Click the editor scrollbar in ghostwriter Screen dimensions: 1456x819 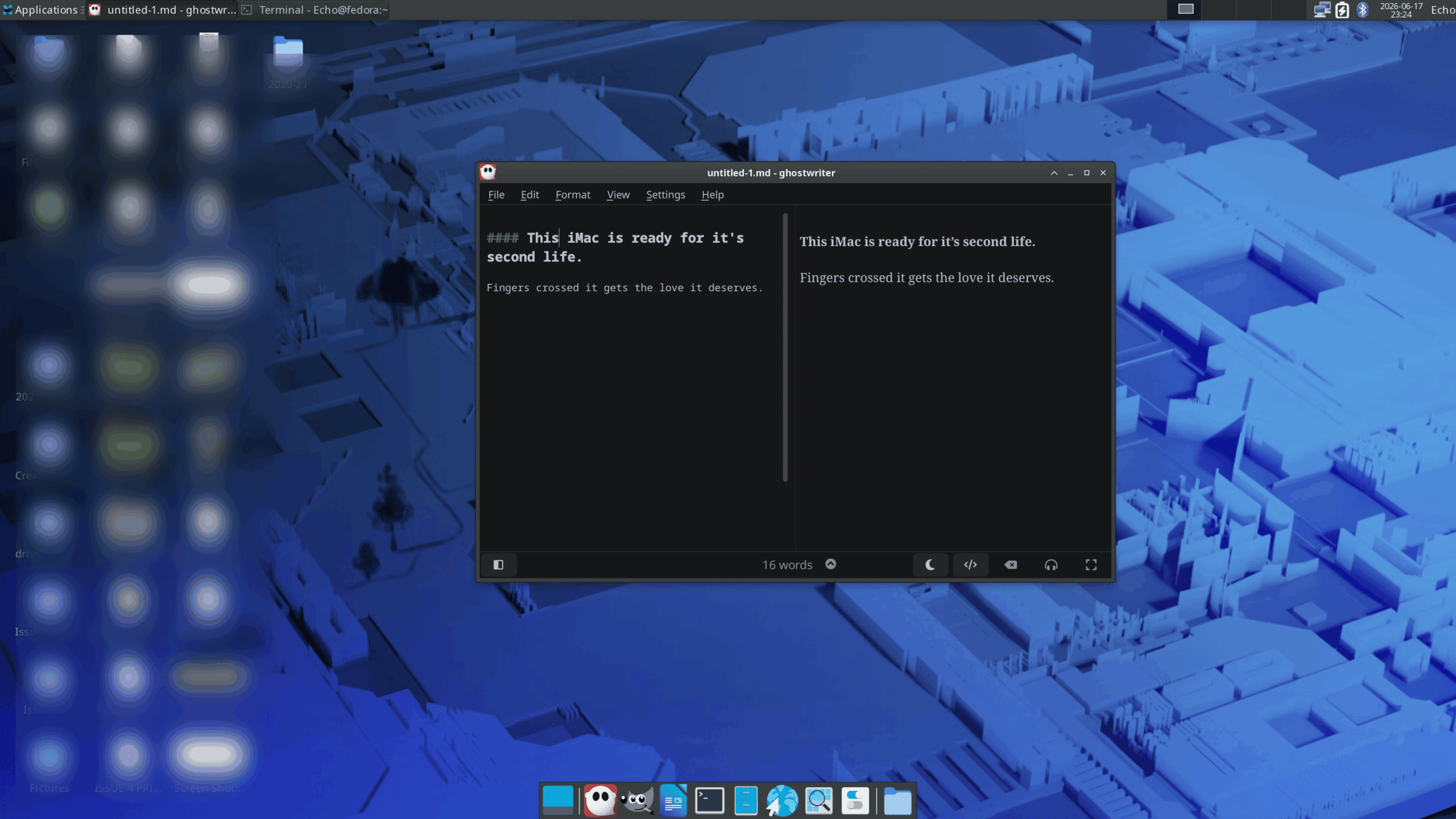785,347
